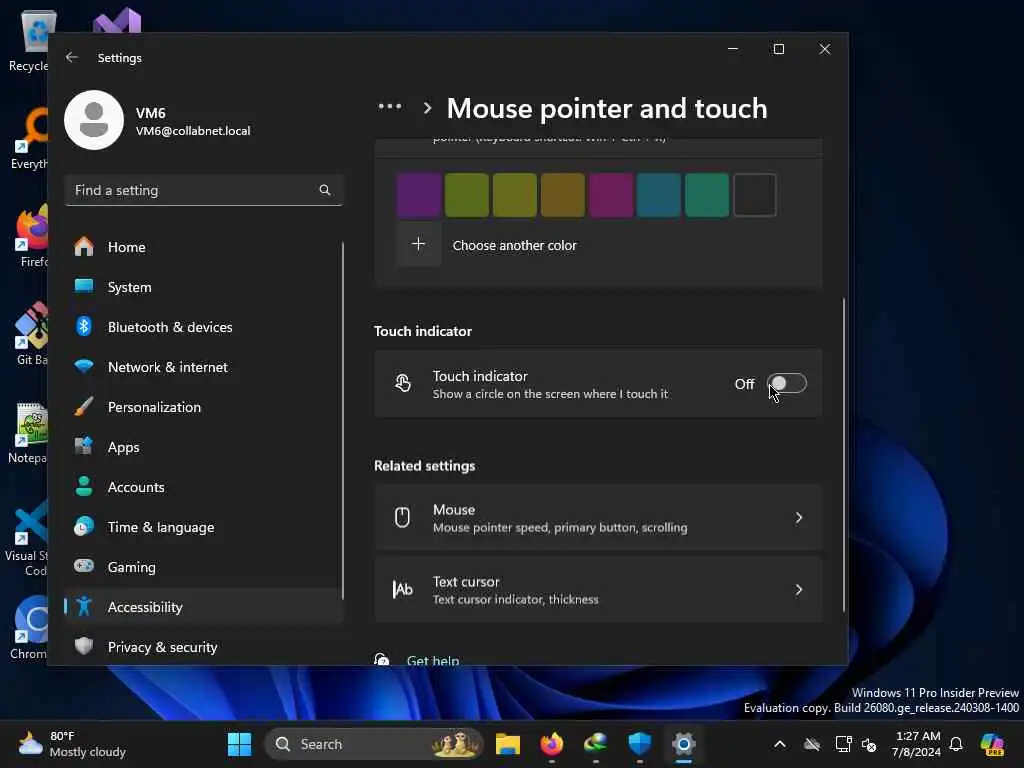The image size is (1024, 768).
Task: Click the Settings gear icon in the taskbar
Action: click(x=683, y=744)
